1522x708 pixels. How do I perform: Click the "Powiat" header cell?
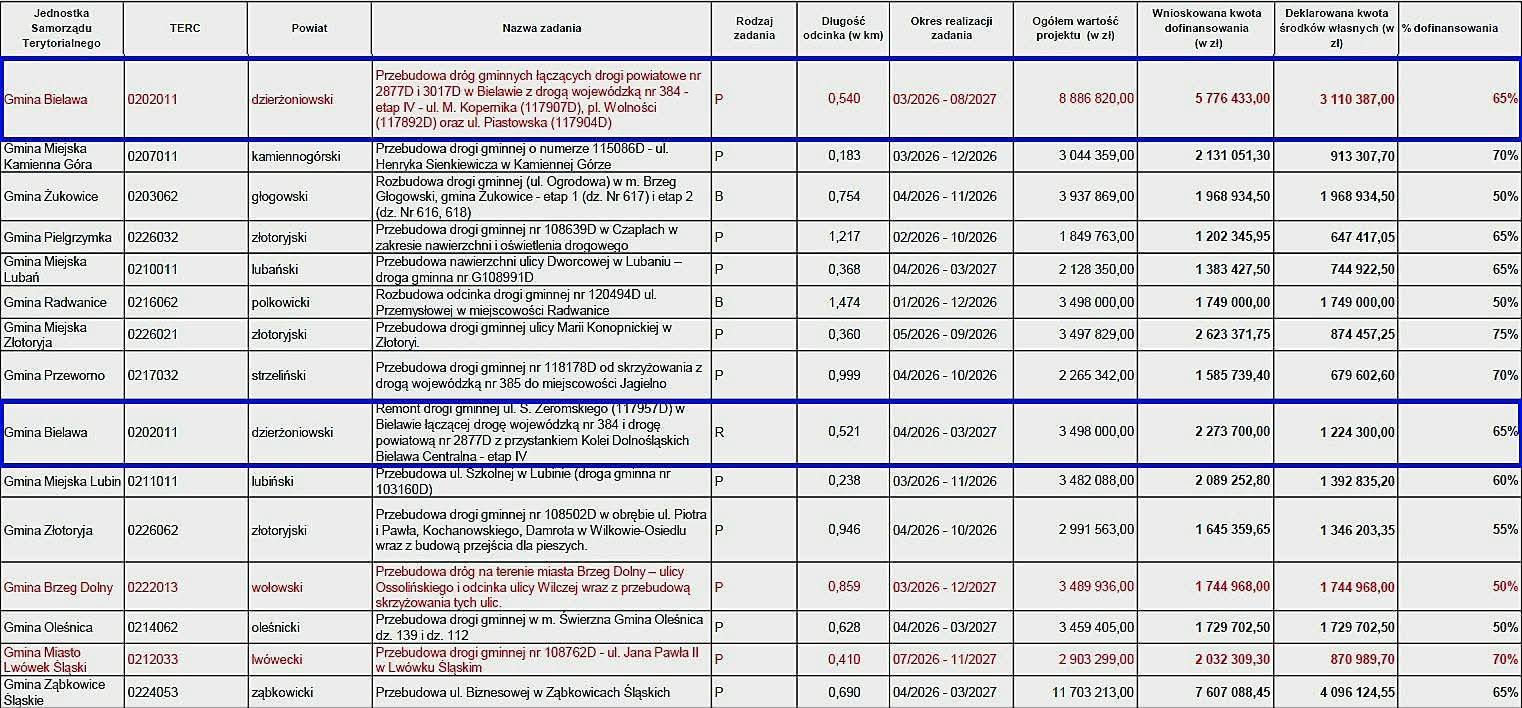[x=309, y=29]
